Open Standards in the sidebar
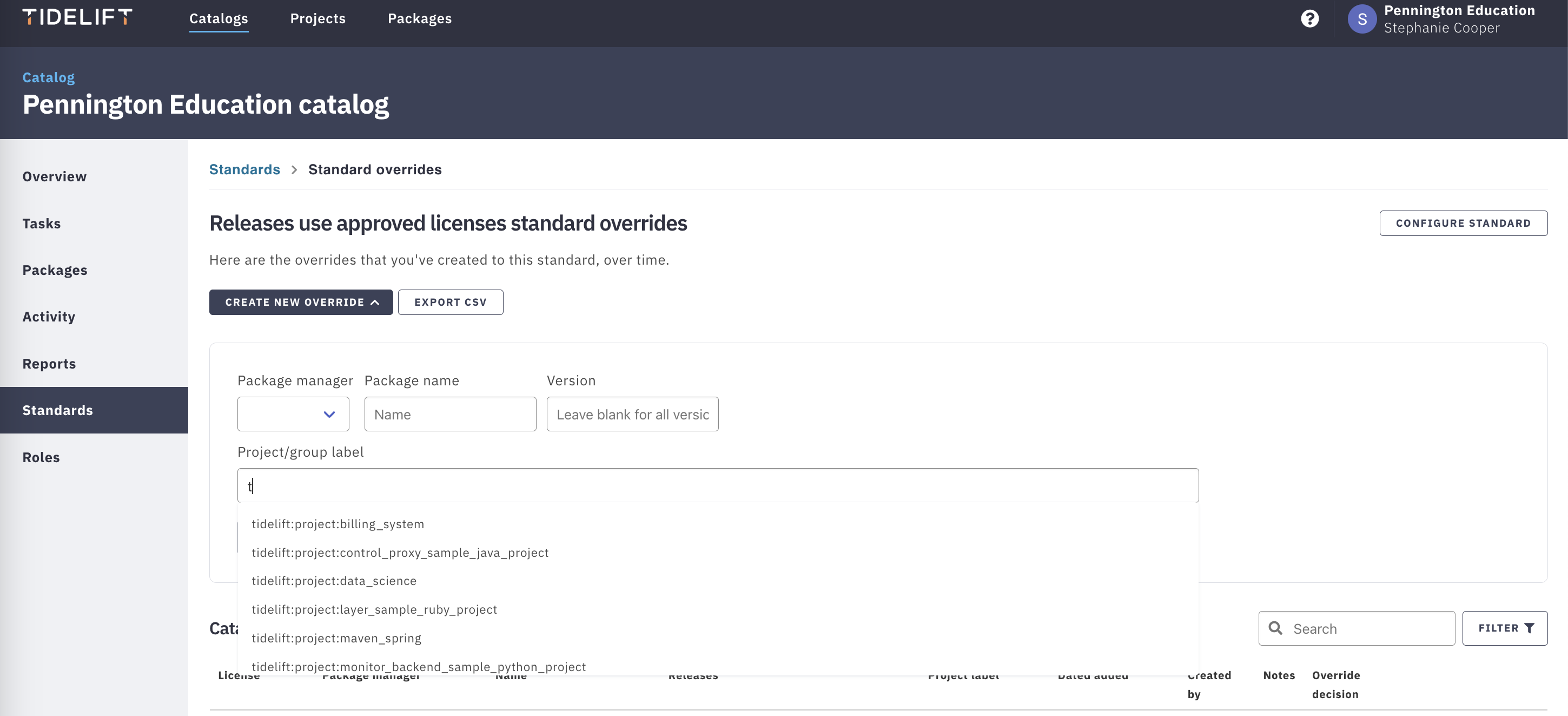Screen dimensions: 1568x716 (94, 410)
